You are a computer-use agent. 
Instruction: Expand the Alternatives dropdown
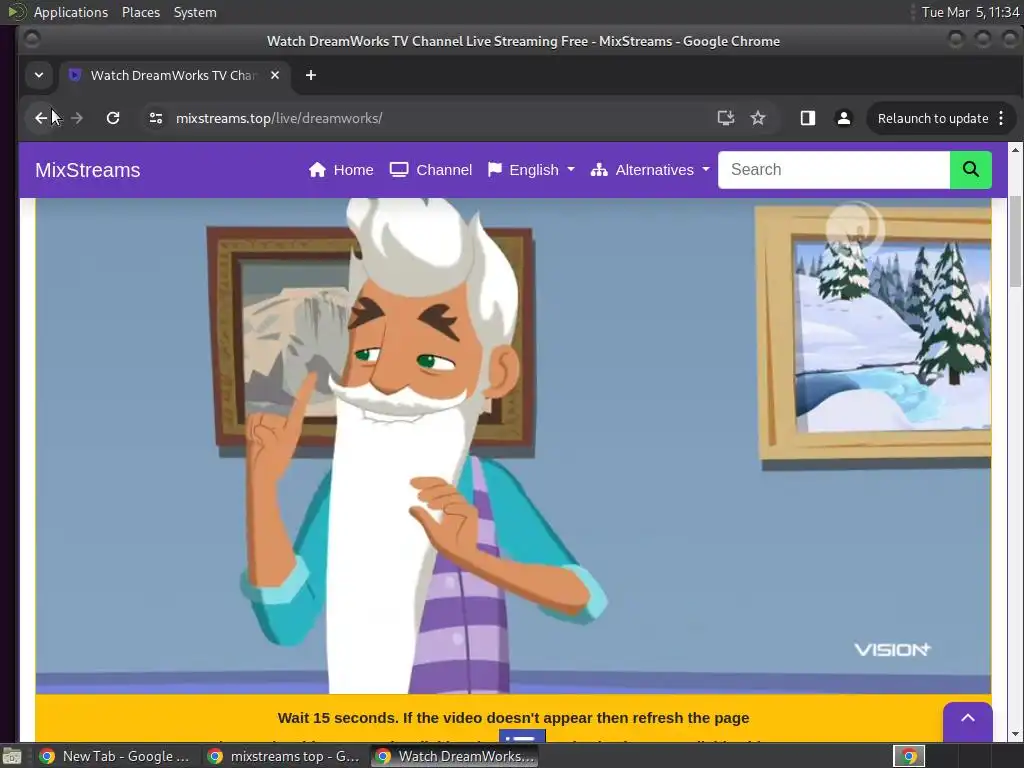pyautogui.click(x=650, y=170)
